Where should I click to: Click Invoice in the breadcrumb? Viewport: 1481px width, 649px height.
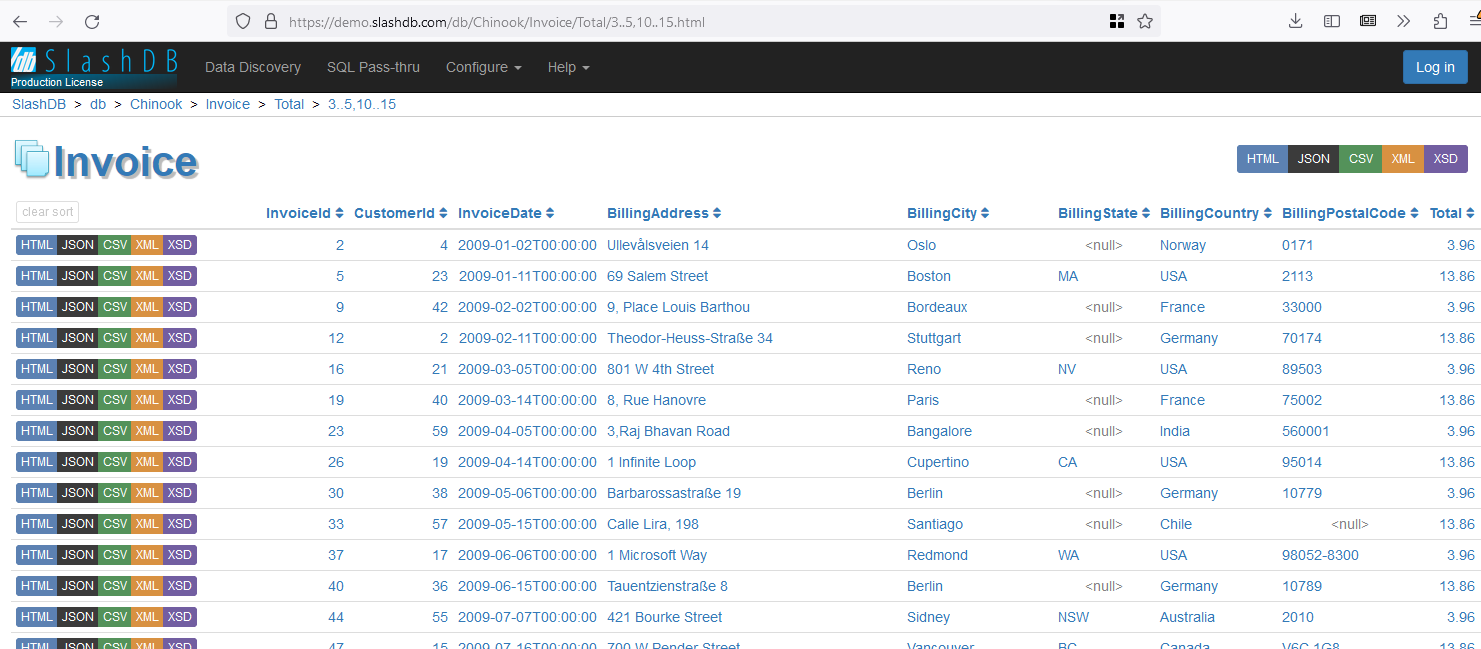pos(228,104)
